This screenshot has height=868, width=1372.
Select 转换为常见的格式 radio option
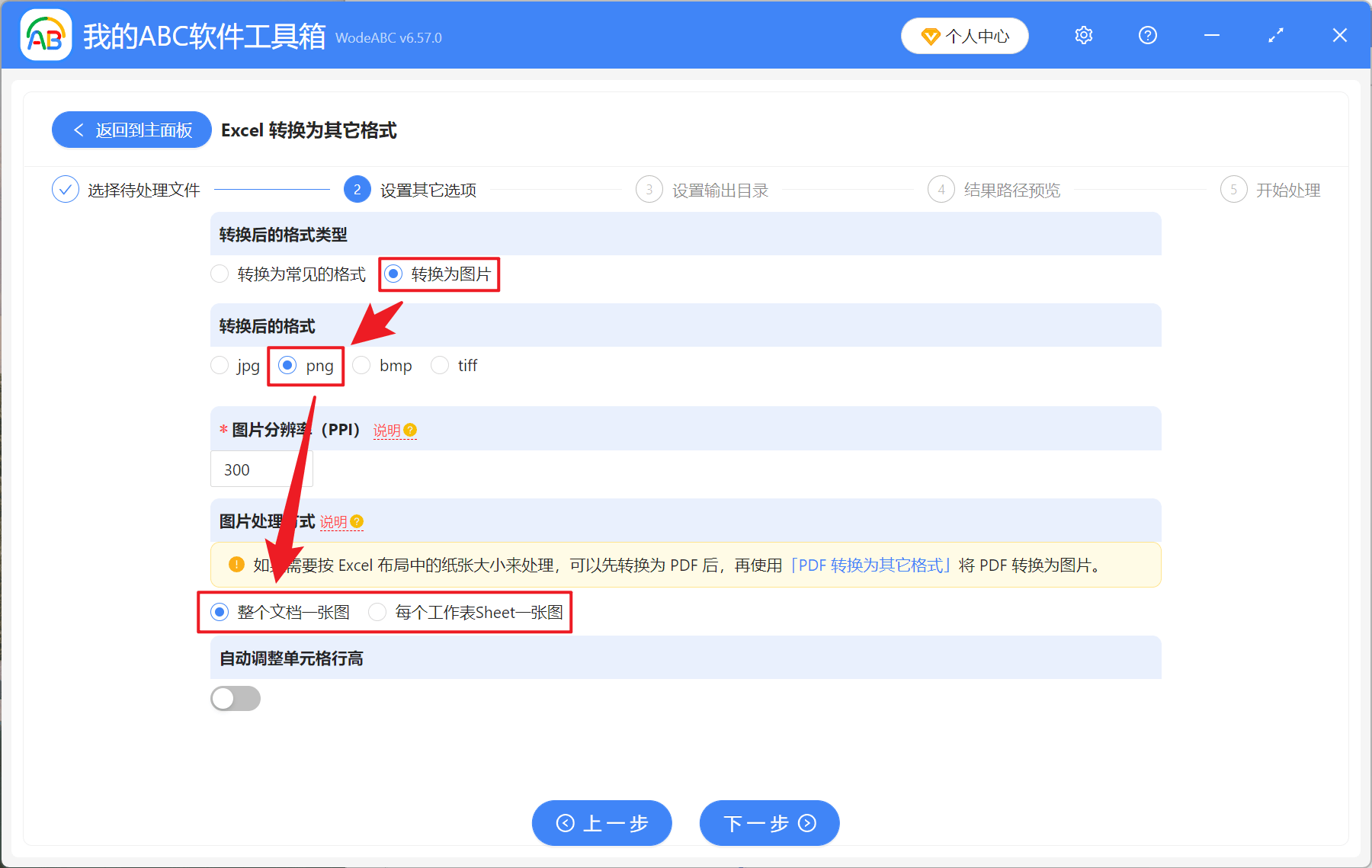click(288, 274)
